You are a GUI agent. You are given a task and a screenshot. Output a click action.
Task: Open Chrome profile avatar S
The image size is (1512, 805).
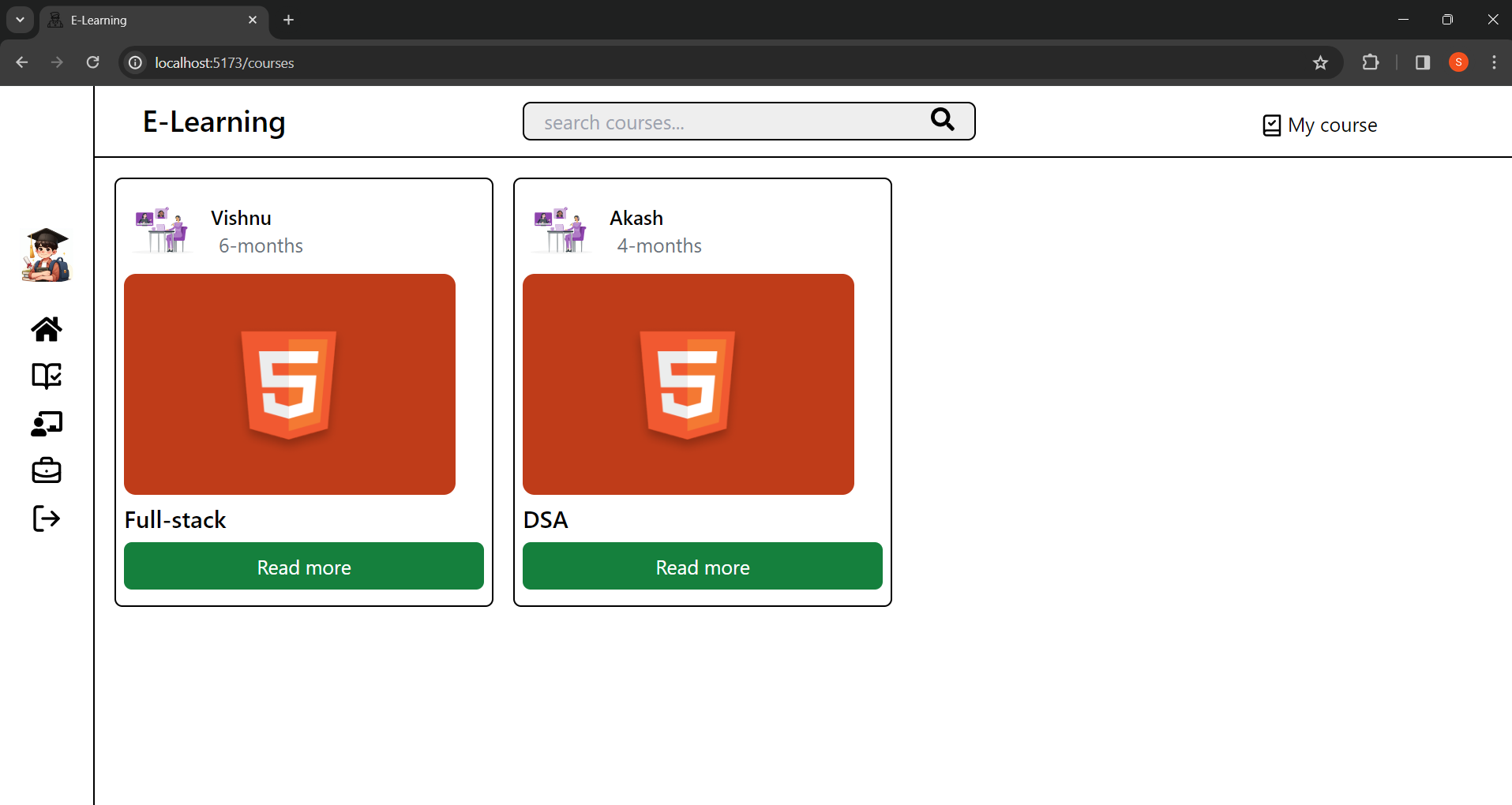pos(1458,62)
